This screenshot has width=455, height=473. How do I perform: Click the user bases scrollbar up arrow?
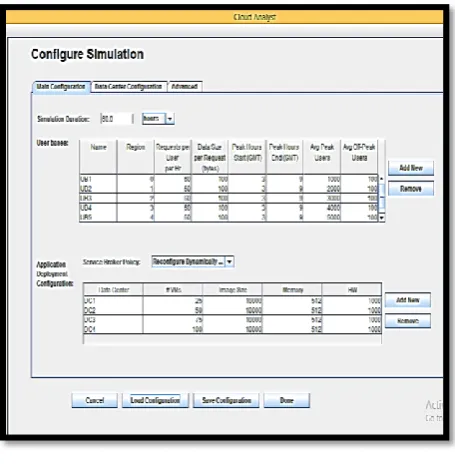[x=382, y=179]
